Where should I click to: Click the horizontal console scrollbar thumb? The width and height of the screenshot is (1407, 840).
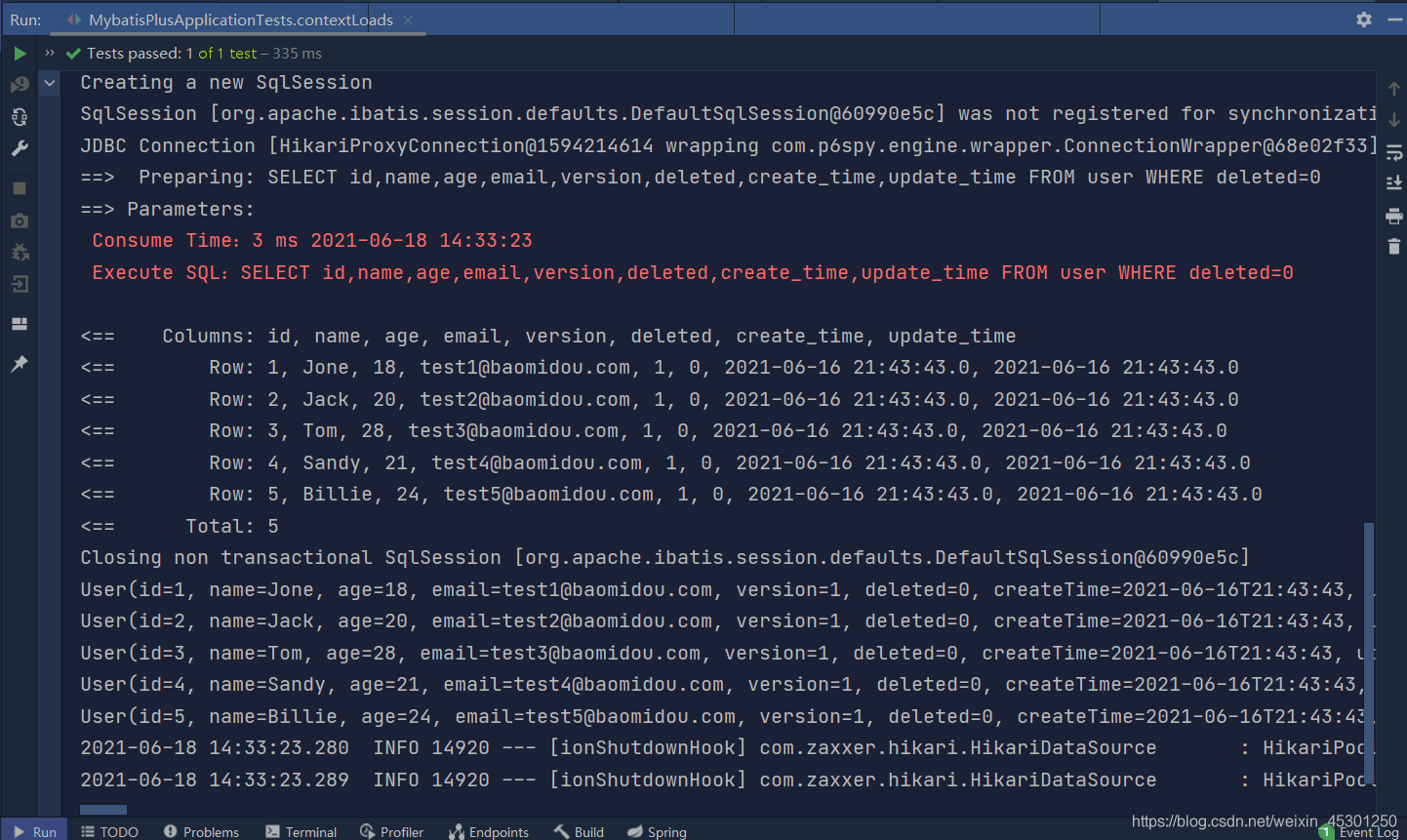click(103, 810)
